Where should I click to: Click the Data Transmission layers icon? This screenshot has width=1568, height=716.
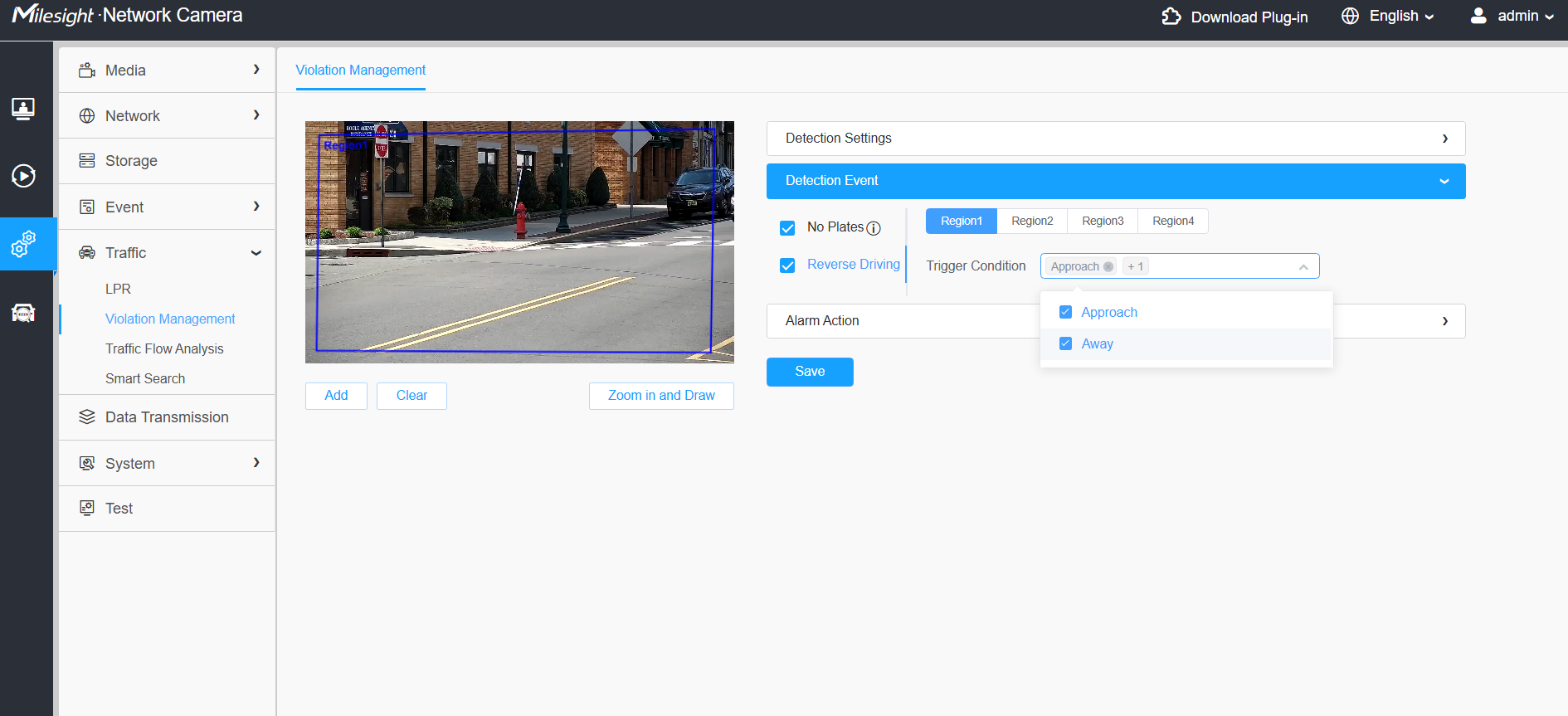point(87,416)
